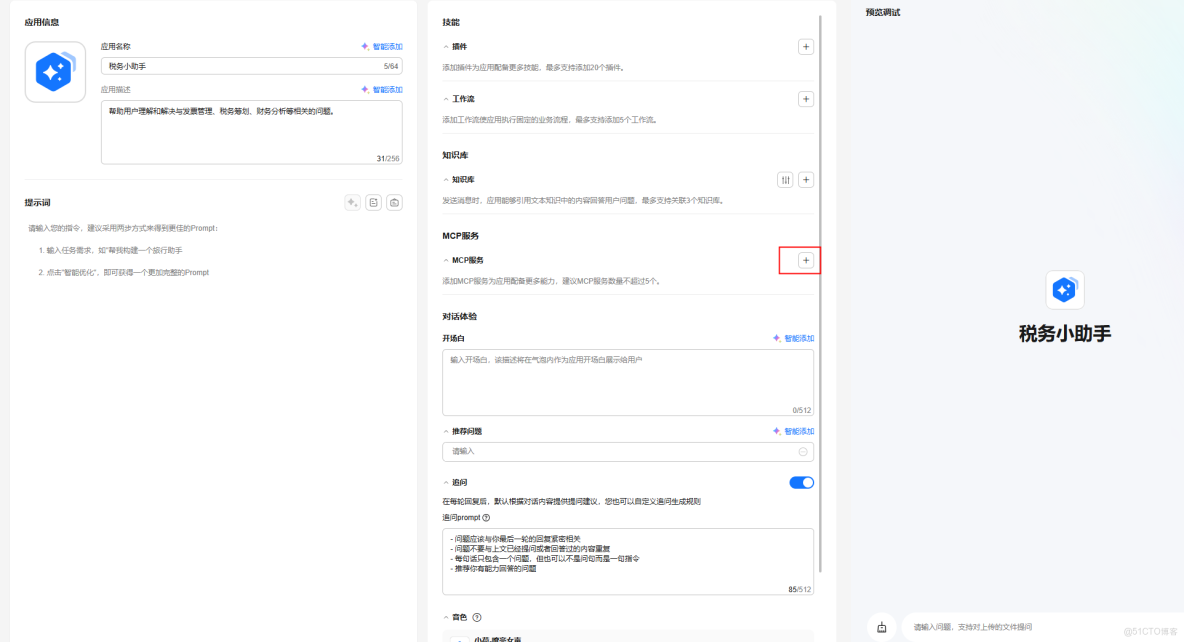The image size is (1184, 642).
Task: Click the chat question input field
Action: [1020, 626]
